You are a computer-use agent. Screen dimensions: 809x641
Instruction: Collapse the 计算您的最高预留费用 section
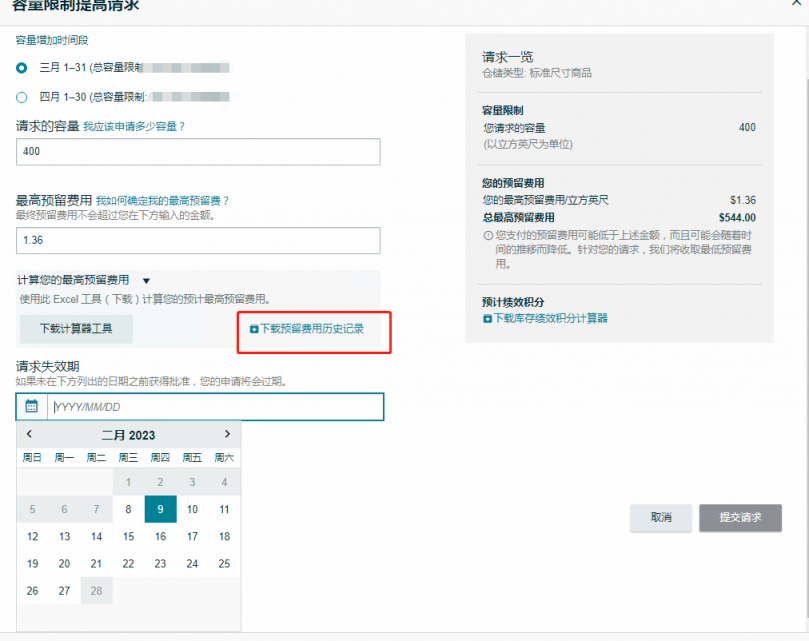click(x=146, y=281)
